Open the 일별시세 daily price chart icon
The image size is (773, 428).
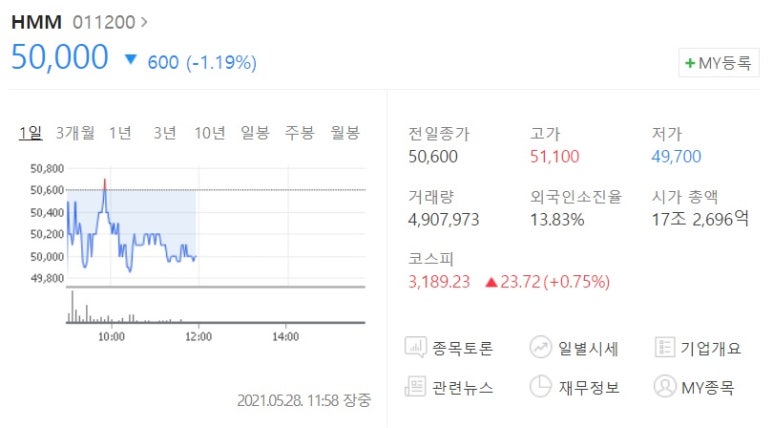(540, 348)
